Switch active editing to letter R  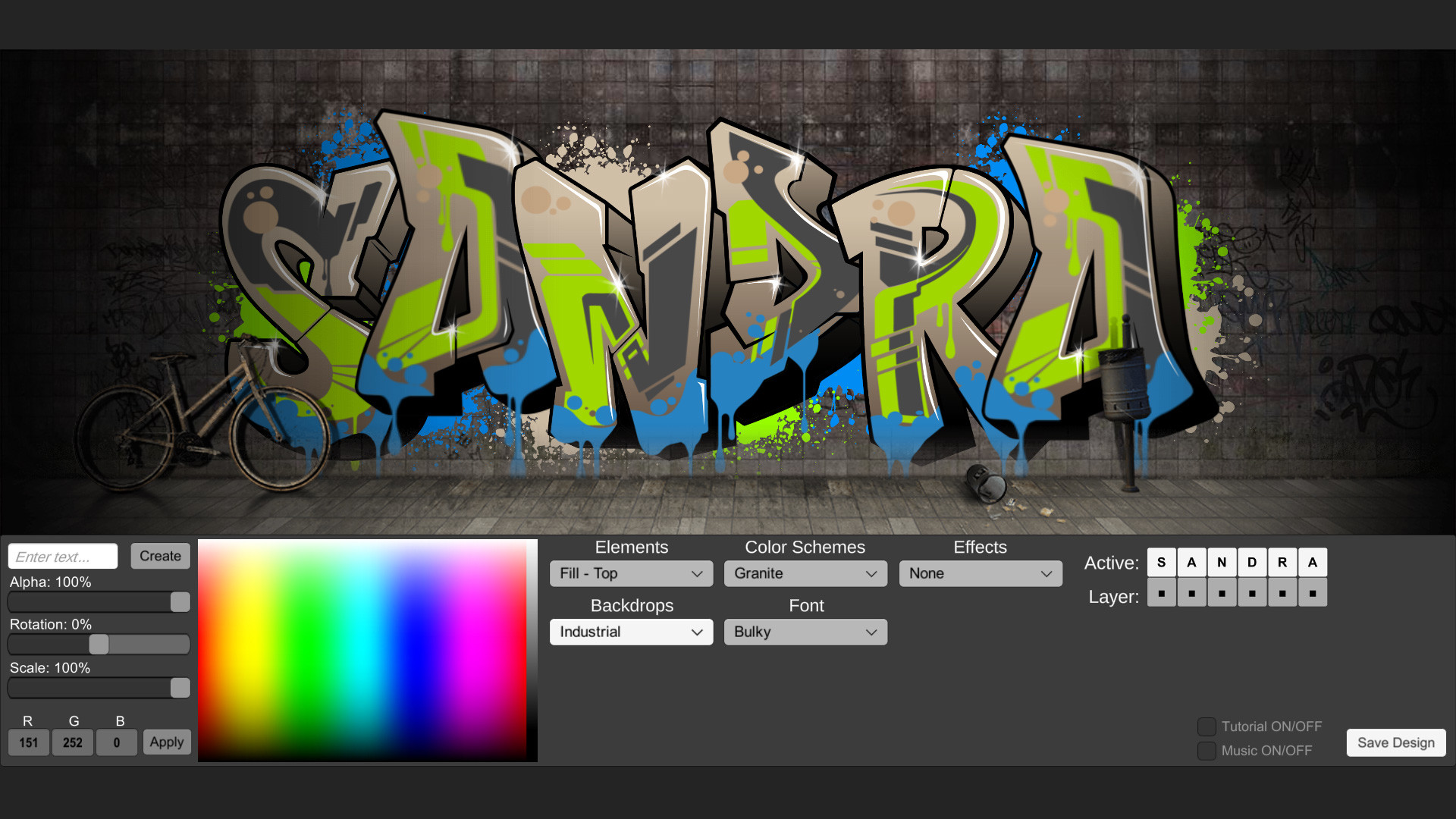(1282, 562)
